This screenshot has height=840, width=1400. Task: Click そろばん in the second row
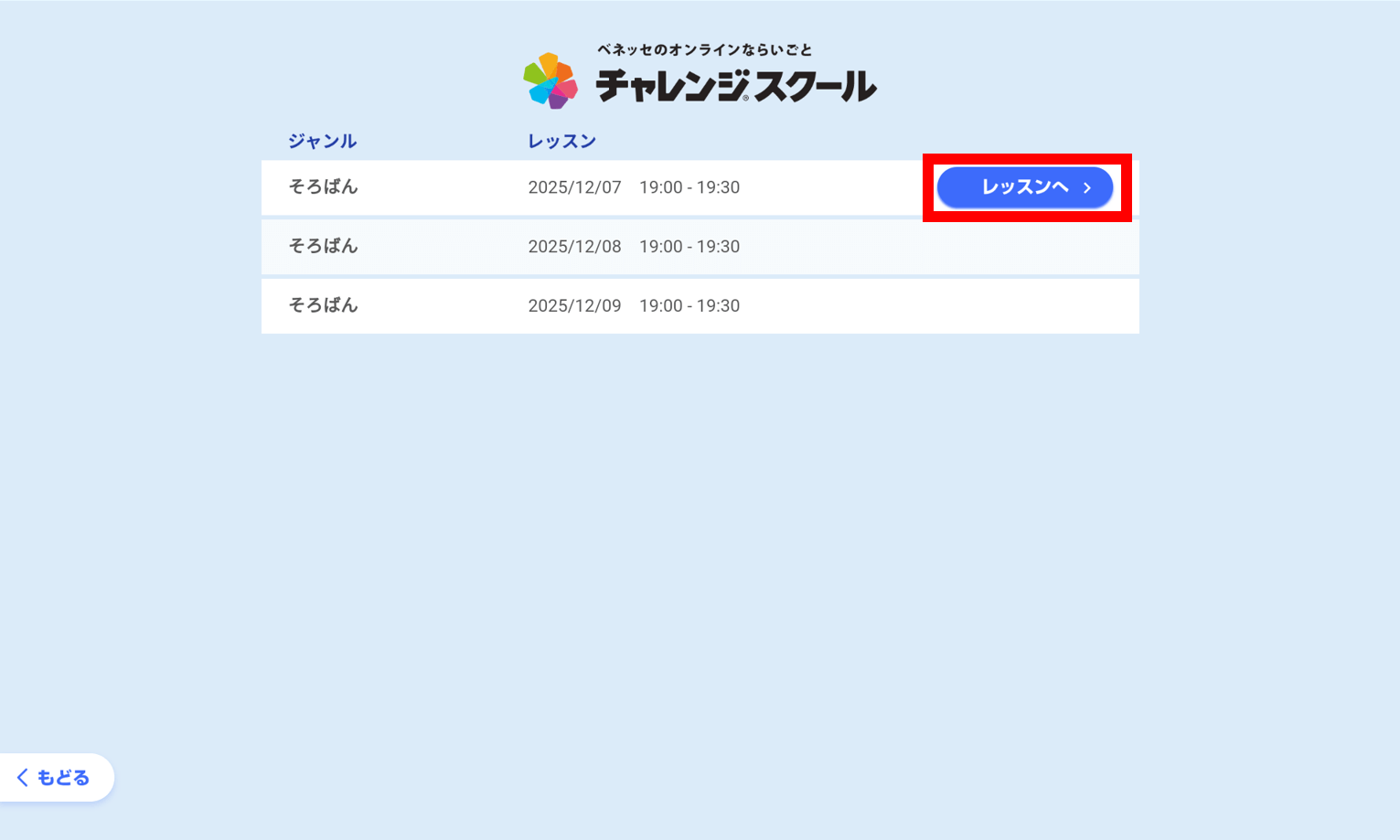coord(324,246)
